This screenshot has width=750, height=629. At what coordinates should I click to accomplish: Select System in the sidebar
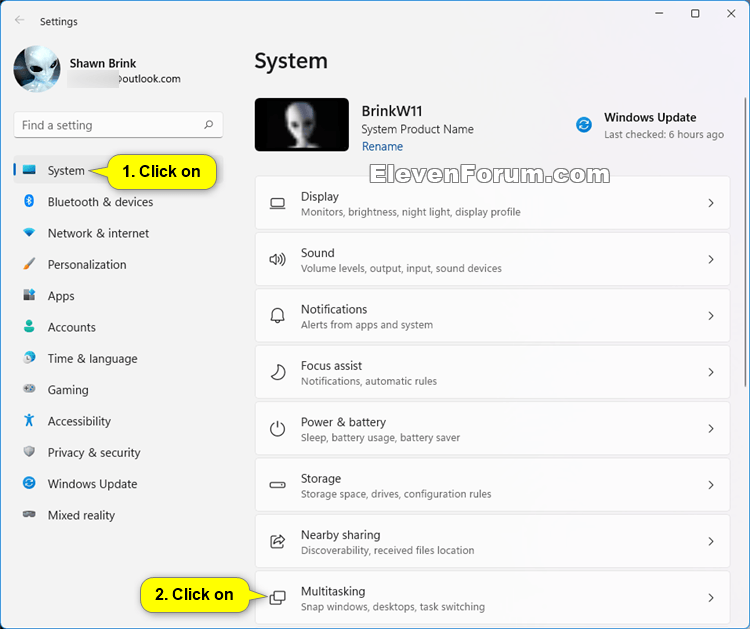118,170
